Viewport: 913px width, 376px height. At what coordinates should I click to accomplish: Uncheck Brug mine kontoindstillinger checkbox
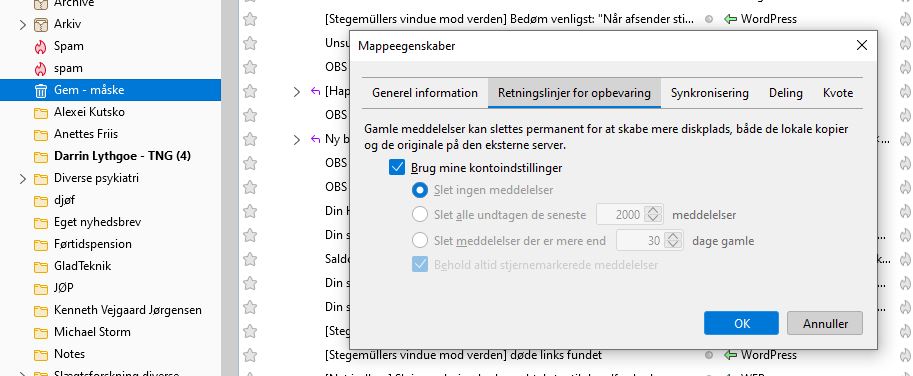pos(397,168)
